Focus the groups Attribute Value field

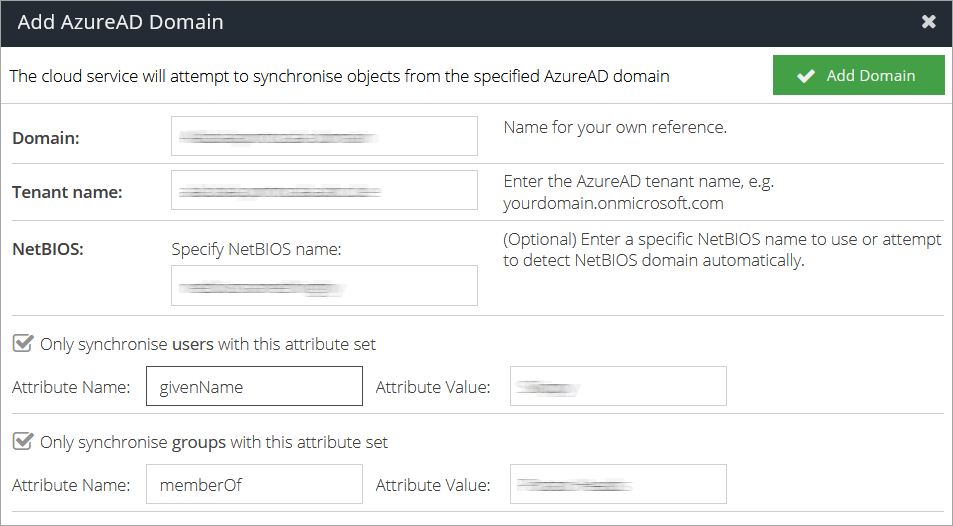coord(618,485)
